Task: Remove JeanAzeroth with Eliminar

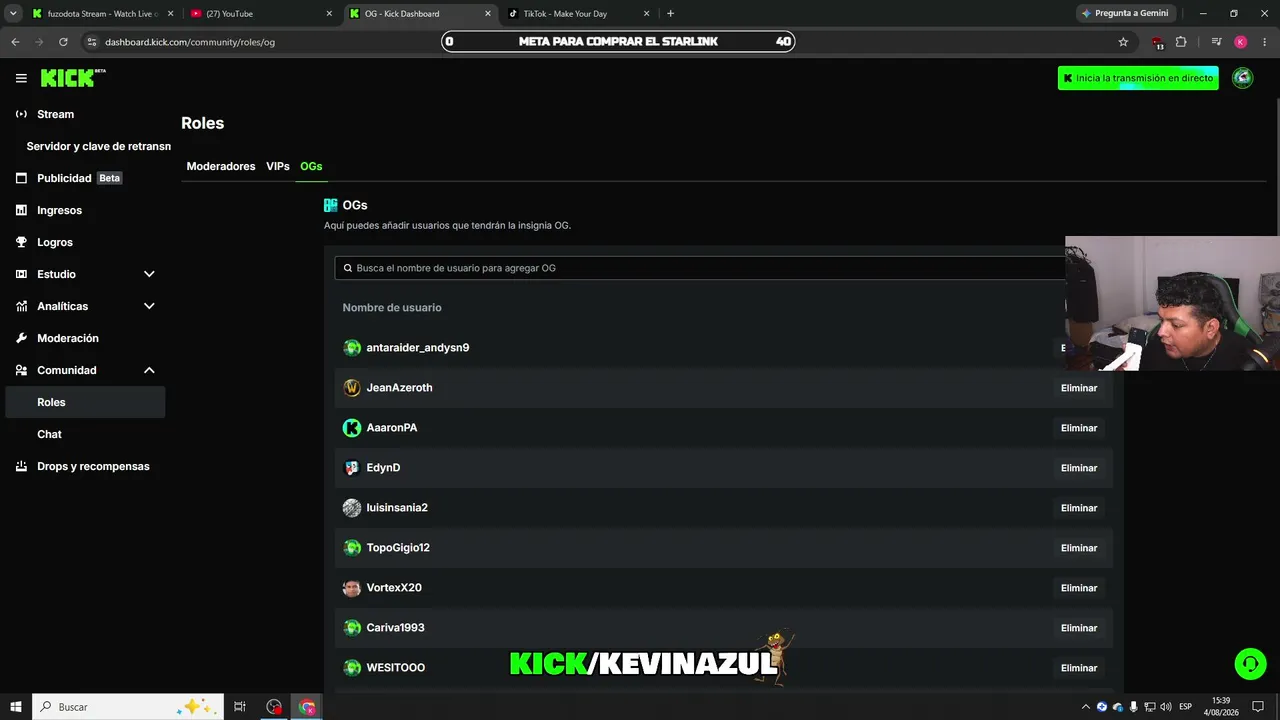Action: [x=1079, y=388]
